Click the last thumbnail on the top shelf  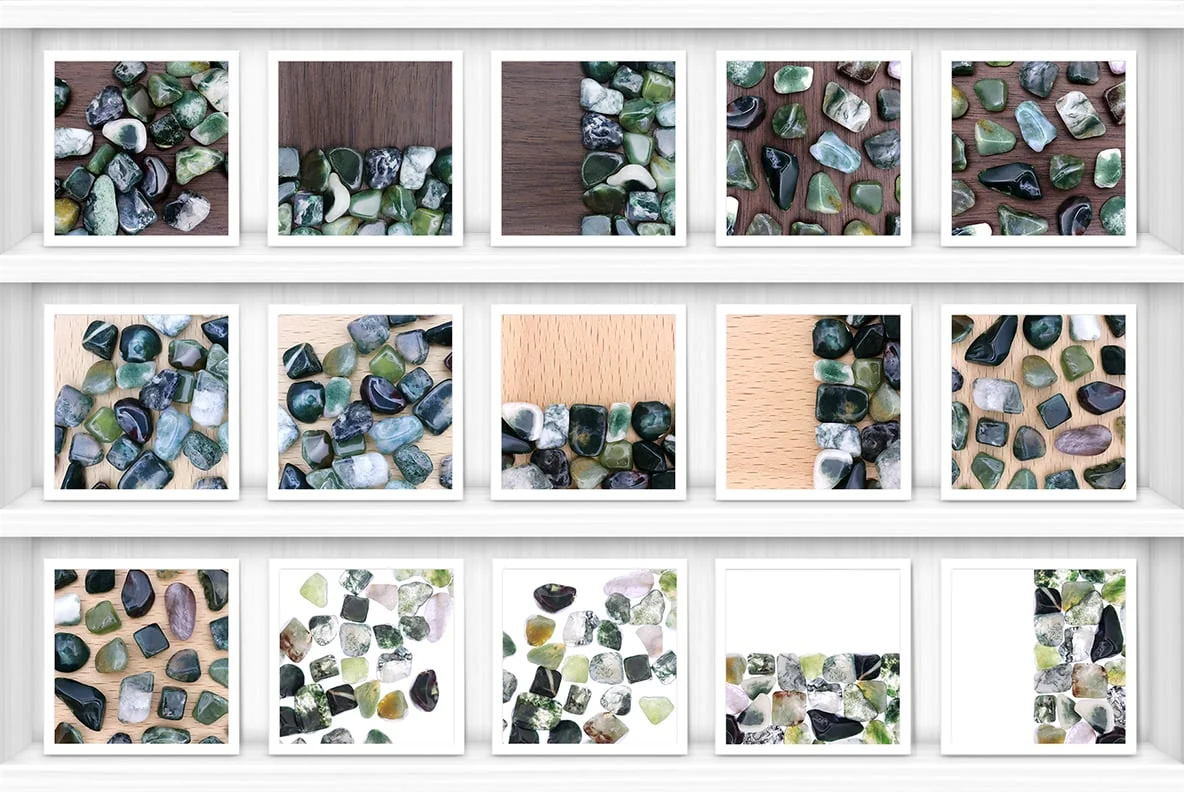1038,148
